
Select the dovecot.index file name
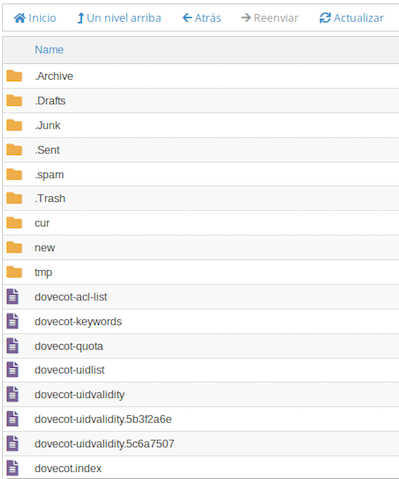point(68,469)
